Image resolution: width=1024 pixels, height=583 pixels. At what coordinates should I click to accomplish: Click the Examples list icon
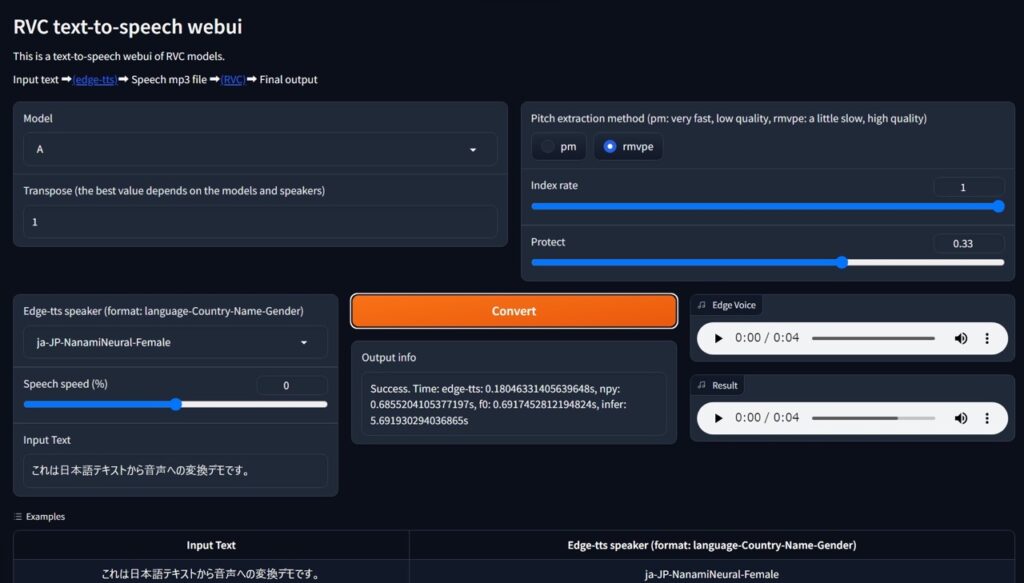pos(18,516)
